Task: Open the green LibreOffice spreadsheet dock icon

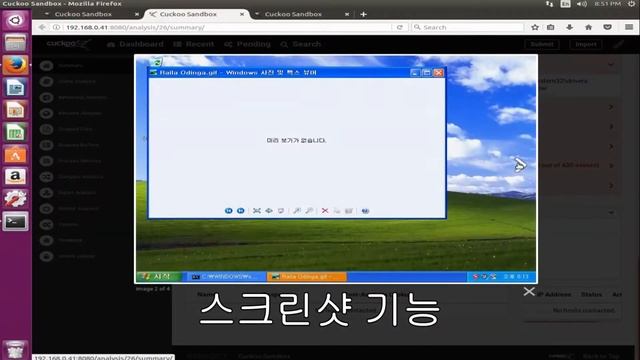Action: pos(15,133)
